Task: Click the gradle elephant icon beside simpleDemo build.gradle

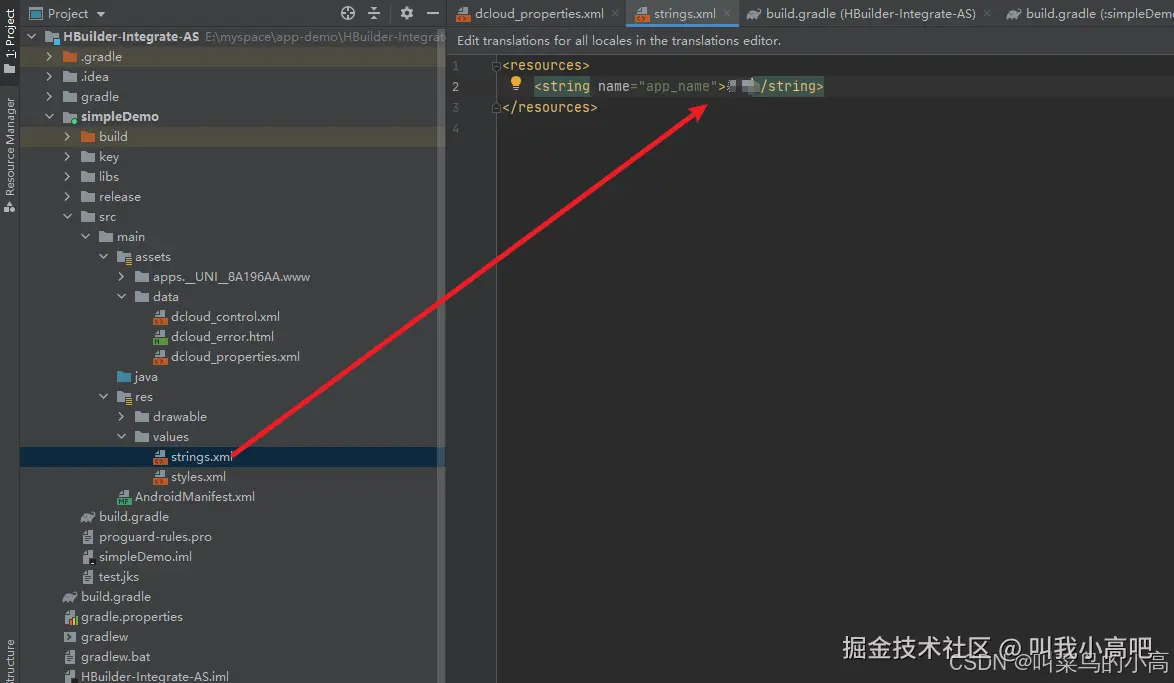Action: (x=88, y=517)
